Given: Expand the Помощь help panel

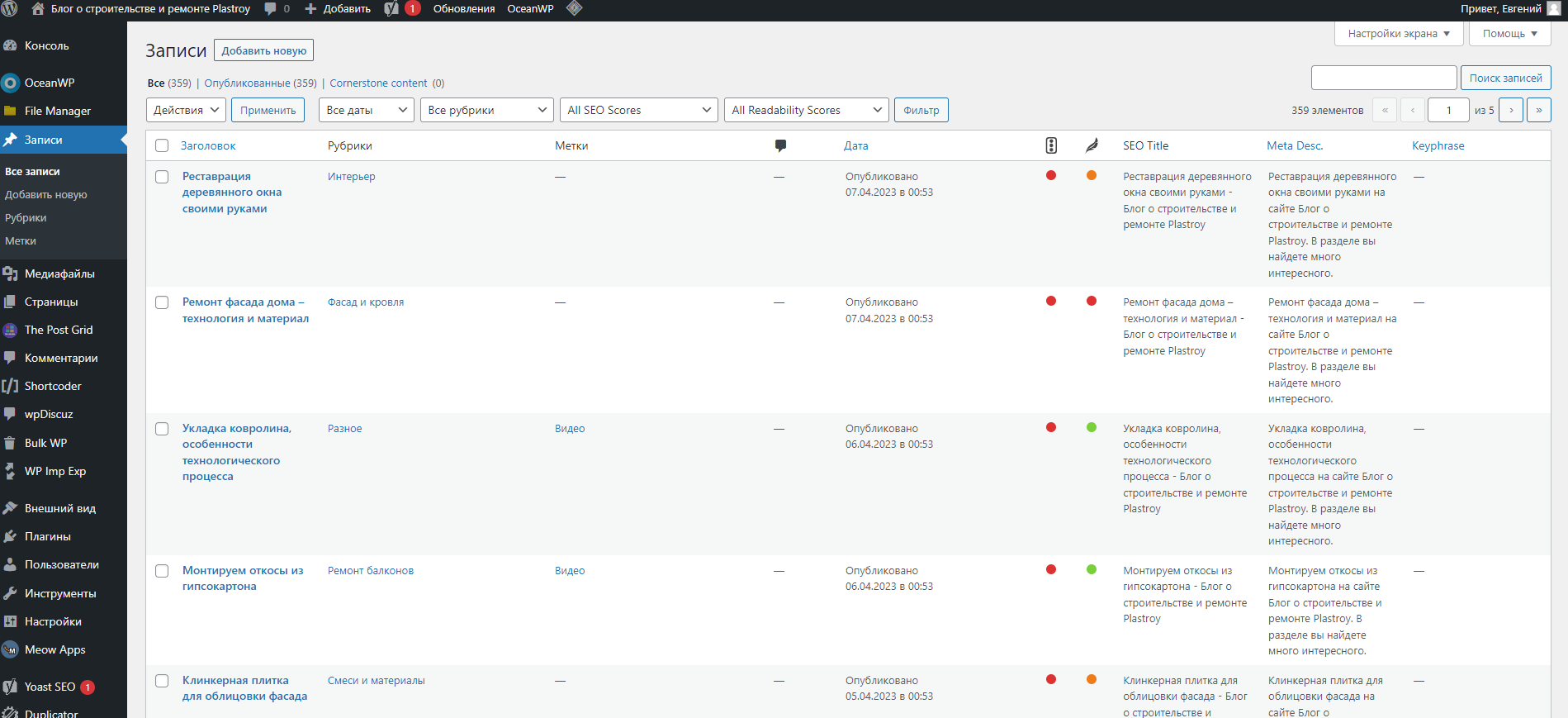Looking at the screenshot, I should tap(1510, 34).
